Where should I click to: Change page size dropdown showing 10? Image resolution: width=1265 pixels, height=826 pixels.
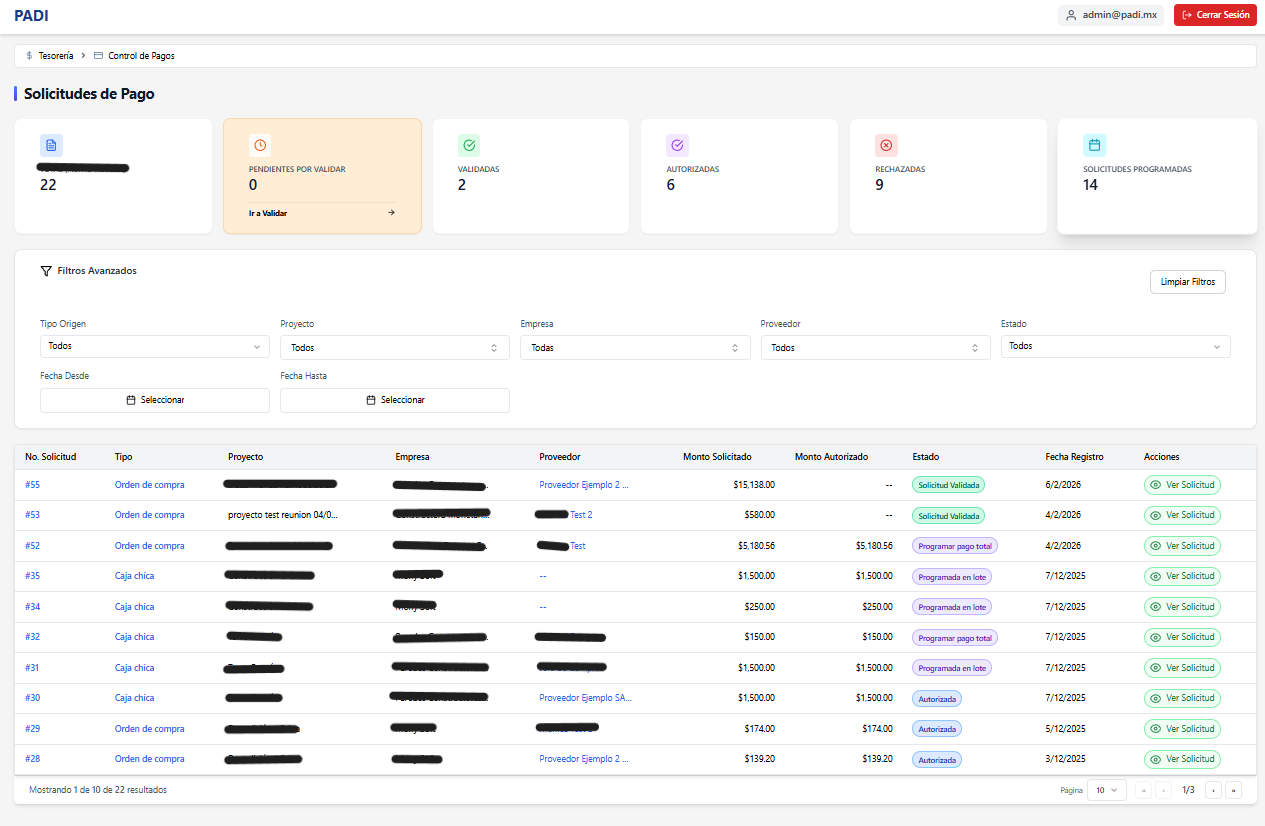click(x=1106, y=790)
